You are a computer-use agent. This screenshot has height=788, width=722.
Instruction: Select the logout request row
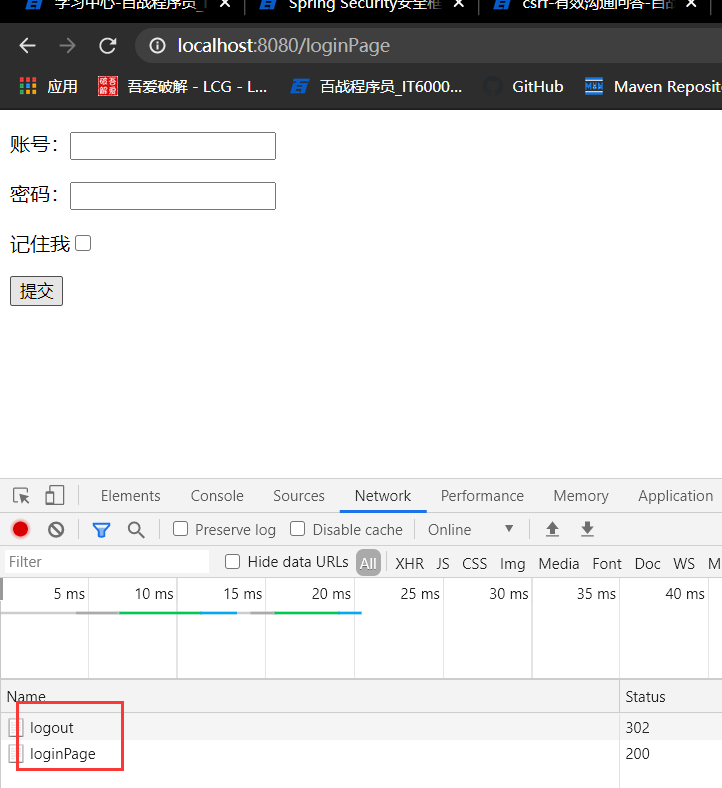click(x=361, y=727)
